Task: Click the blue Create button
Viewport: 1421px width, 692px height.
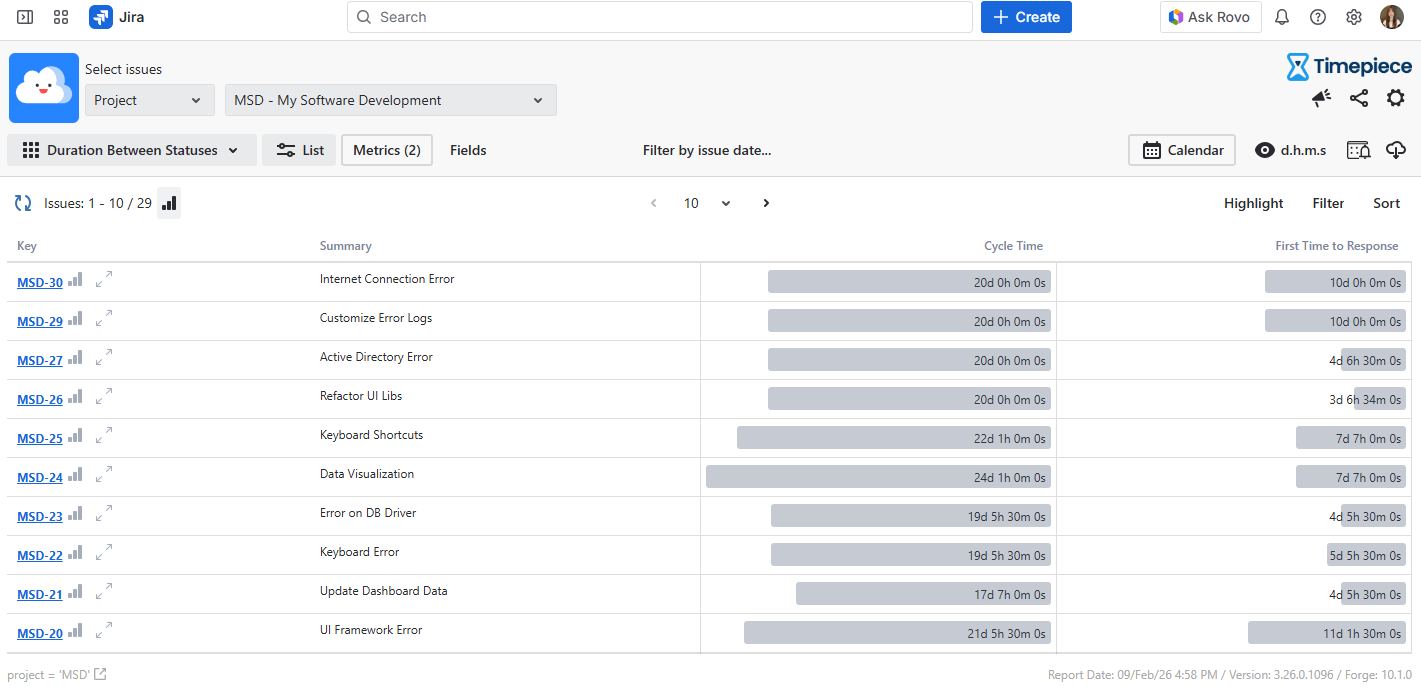Action: click(1026, 17)
